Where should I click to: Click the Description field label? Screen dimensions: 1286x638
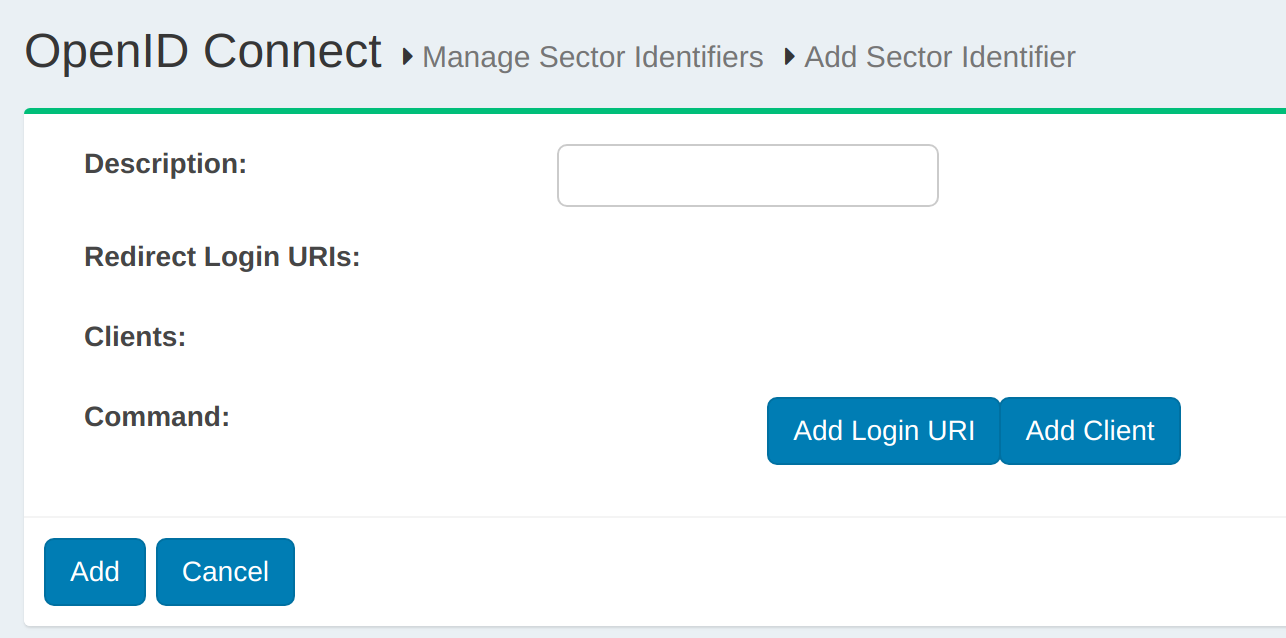click(x=166, y=163)
